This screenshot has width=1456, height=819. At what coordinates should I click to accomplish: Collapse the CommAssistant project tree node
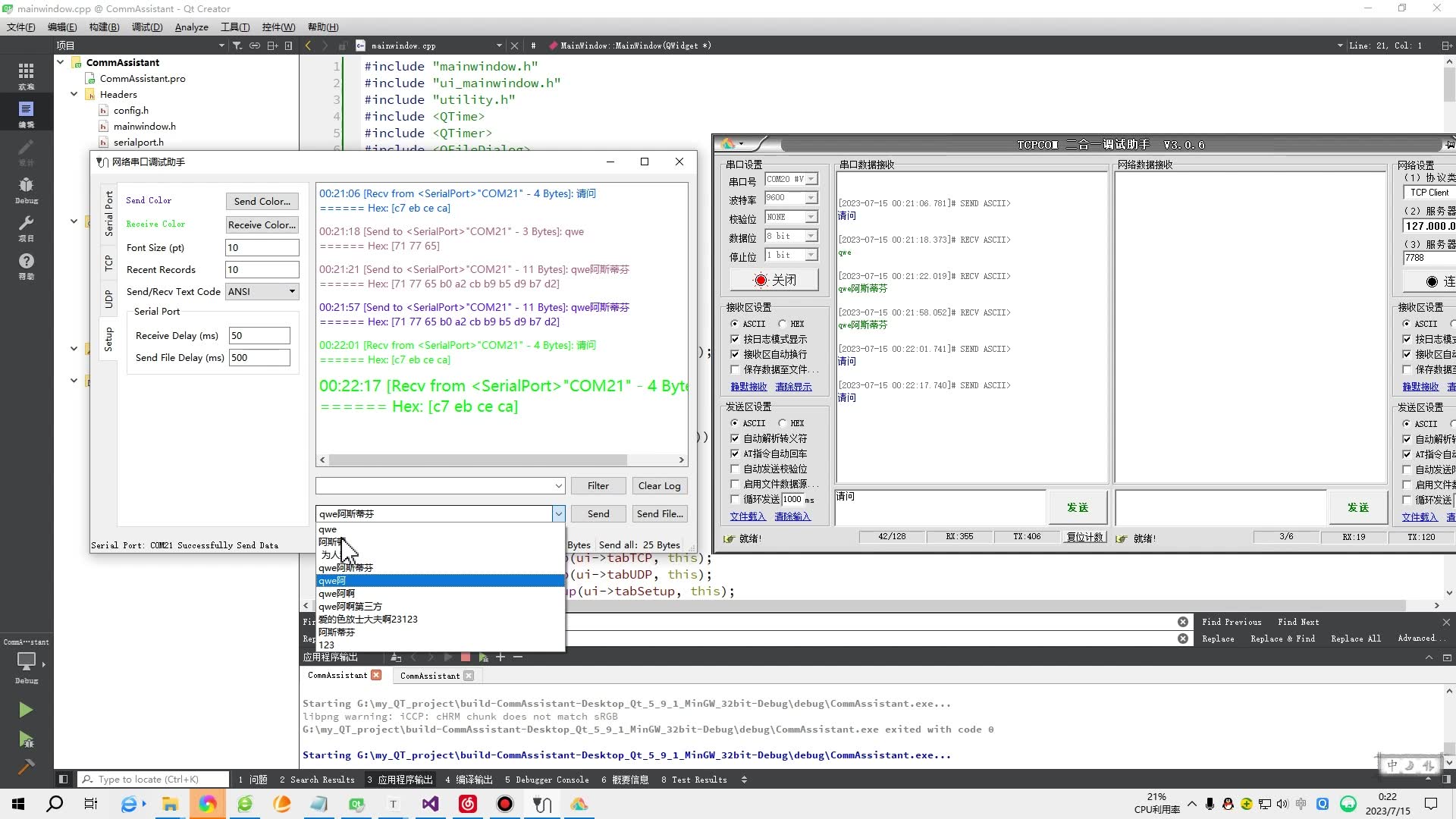pyautogui.click(x=60, y=62)
